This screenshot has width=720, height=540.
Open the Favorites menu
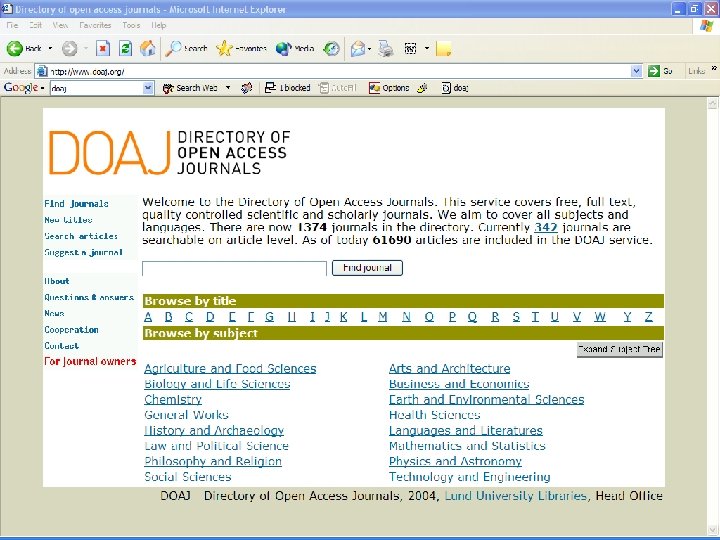(95, 25)
